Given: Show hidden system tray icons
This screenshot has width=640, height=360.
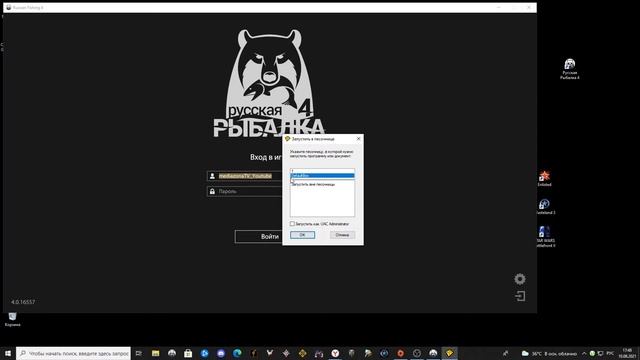Looking at the screenshot, I should tap(584, 353).
